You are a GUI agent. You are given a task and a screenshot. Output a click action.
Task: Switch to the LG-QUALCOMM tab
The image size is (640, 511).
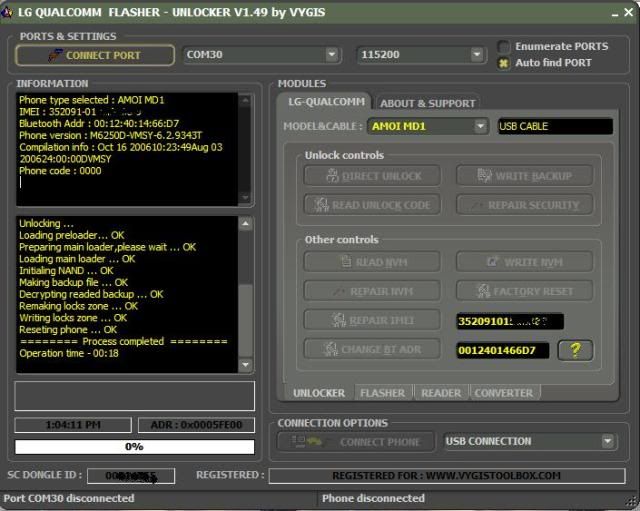point(326,102)
